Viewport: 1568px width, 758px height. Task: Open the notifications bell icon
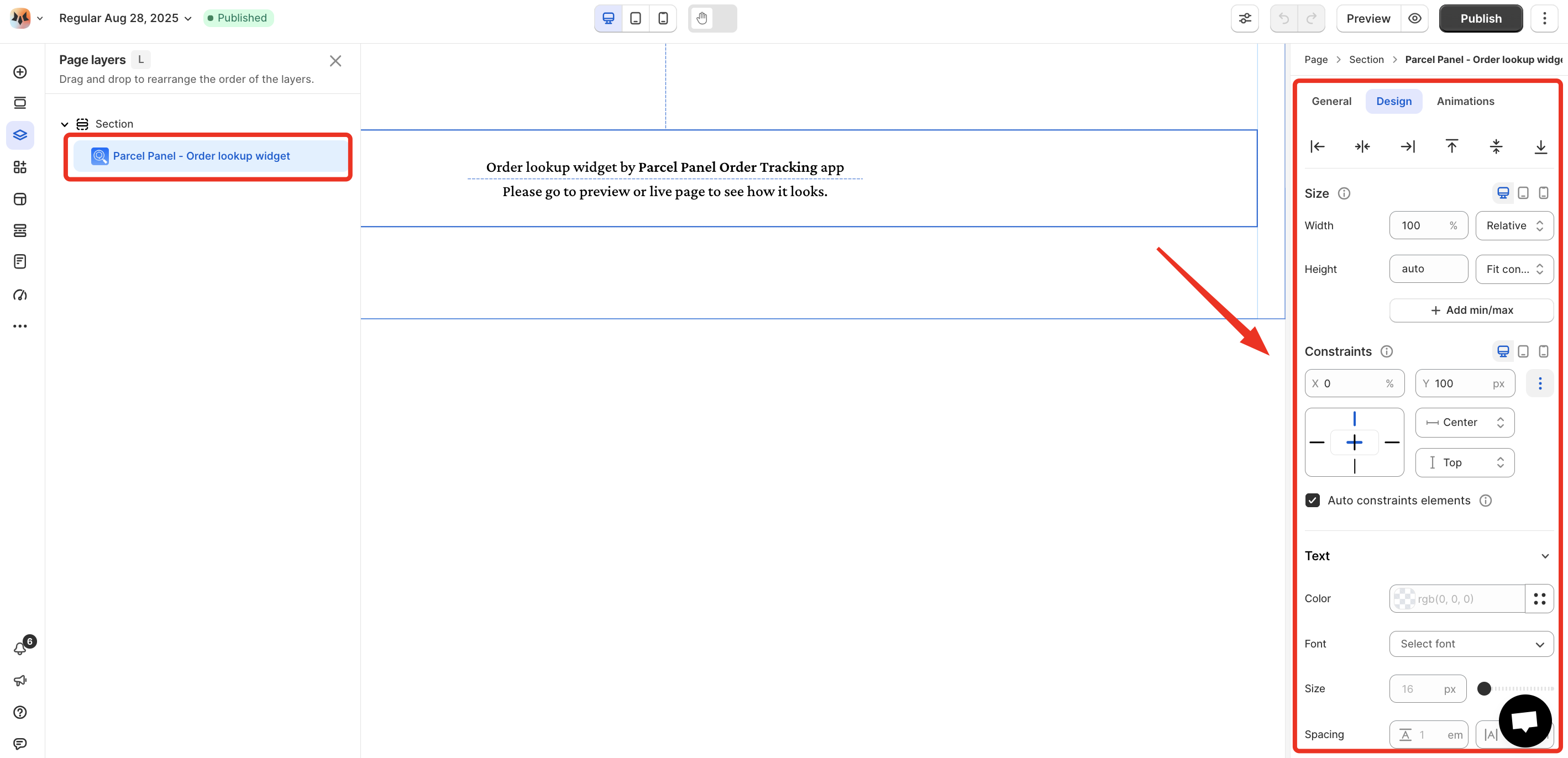click(20, 649)
